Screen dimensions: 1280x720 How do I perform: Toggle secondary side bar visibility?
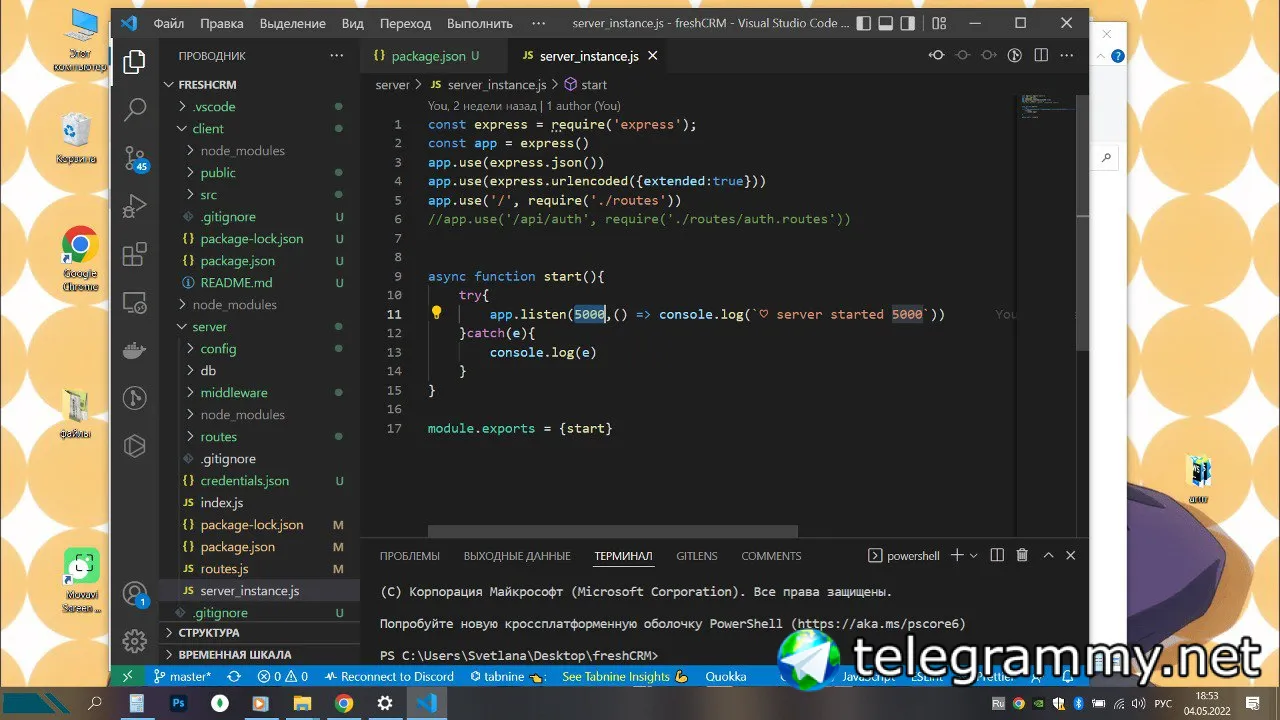click(910, 23)
